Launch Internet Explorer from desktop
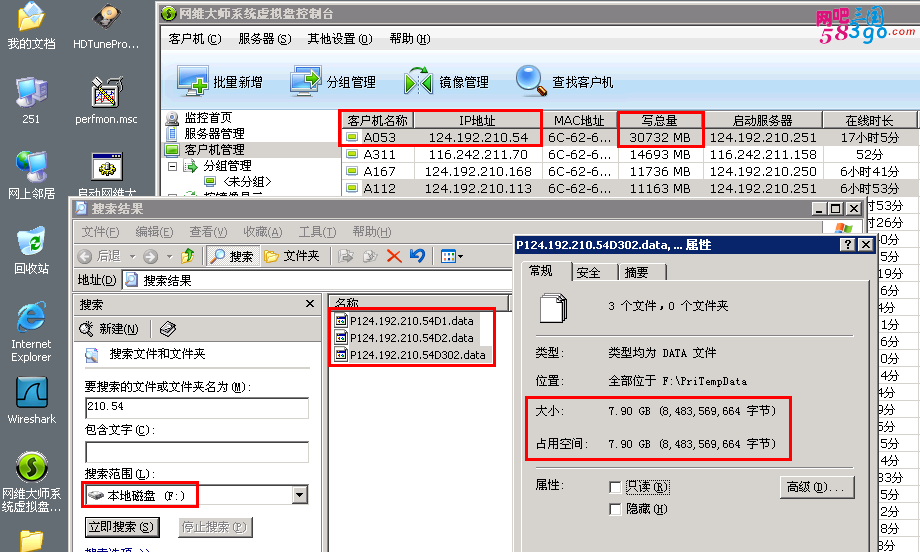 [x=31, y=331]
